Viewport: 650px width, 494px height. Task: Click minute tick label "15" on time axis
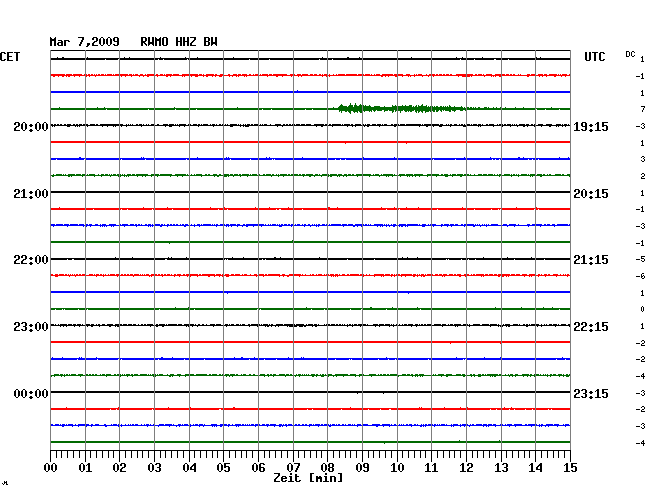pos(570,468)
